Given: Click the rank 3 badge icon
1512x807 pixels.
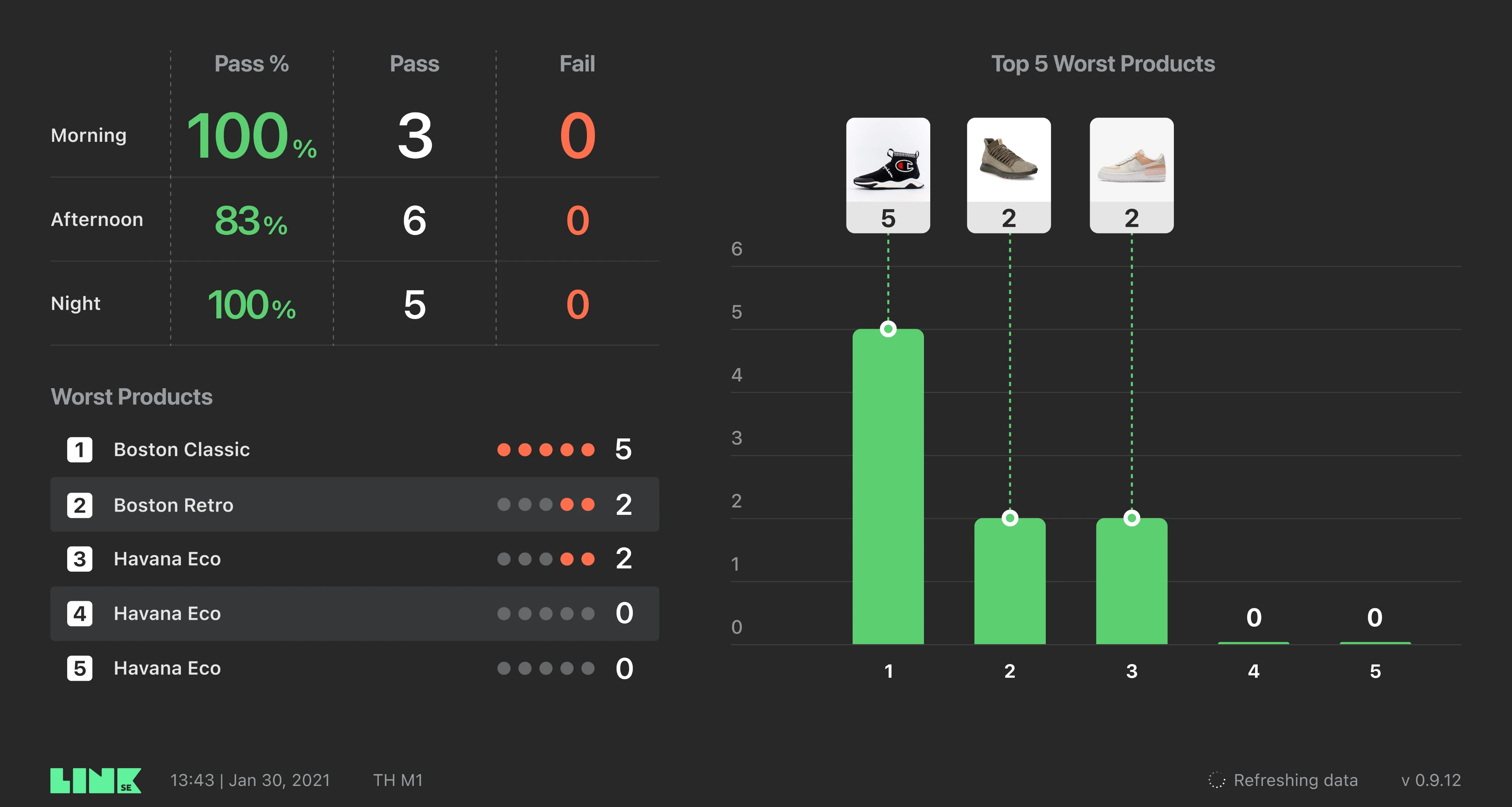Looking at the screenshot, I should [x=80, y=559].
